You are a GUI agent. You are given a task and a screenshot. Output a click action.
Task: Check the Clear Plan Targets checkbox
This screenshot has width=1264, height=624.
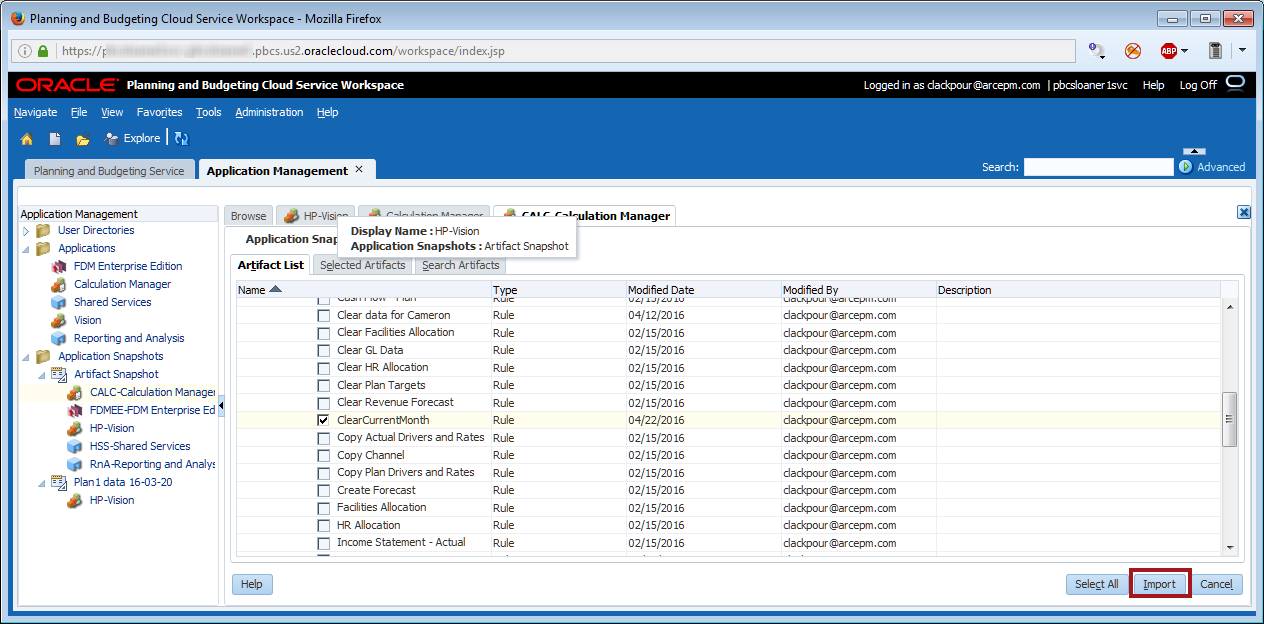323,385
